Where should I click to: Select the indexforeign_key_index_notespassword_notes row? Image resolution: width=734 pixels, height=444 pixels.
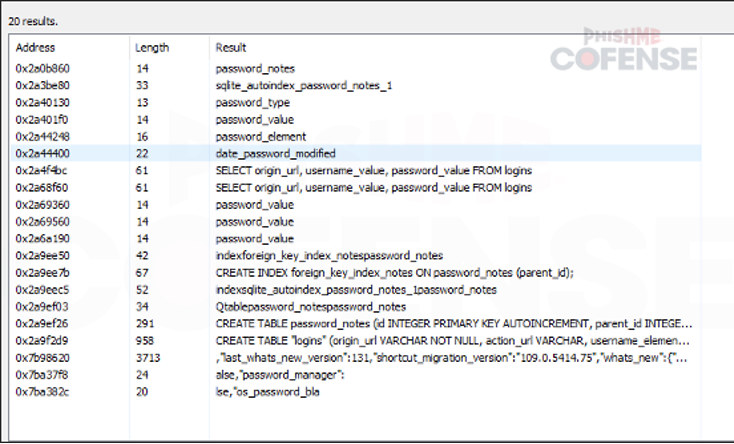pos(329,256)
